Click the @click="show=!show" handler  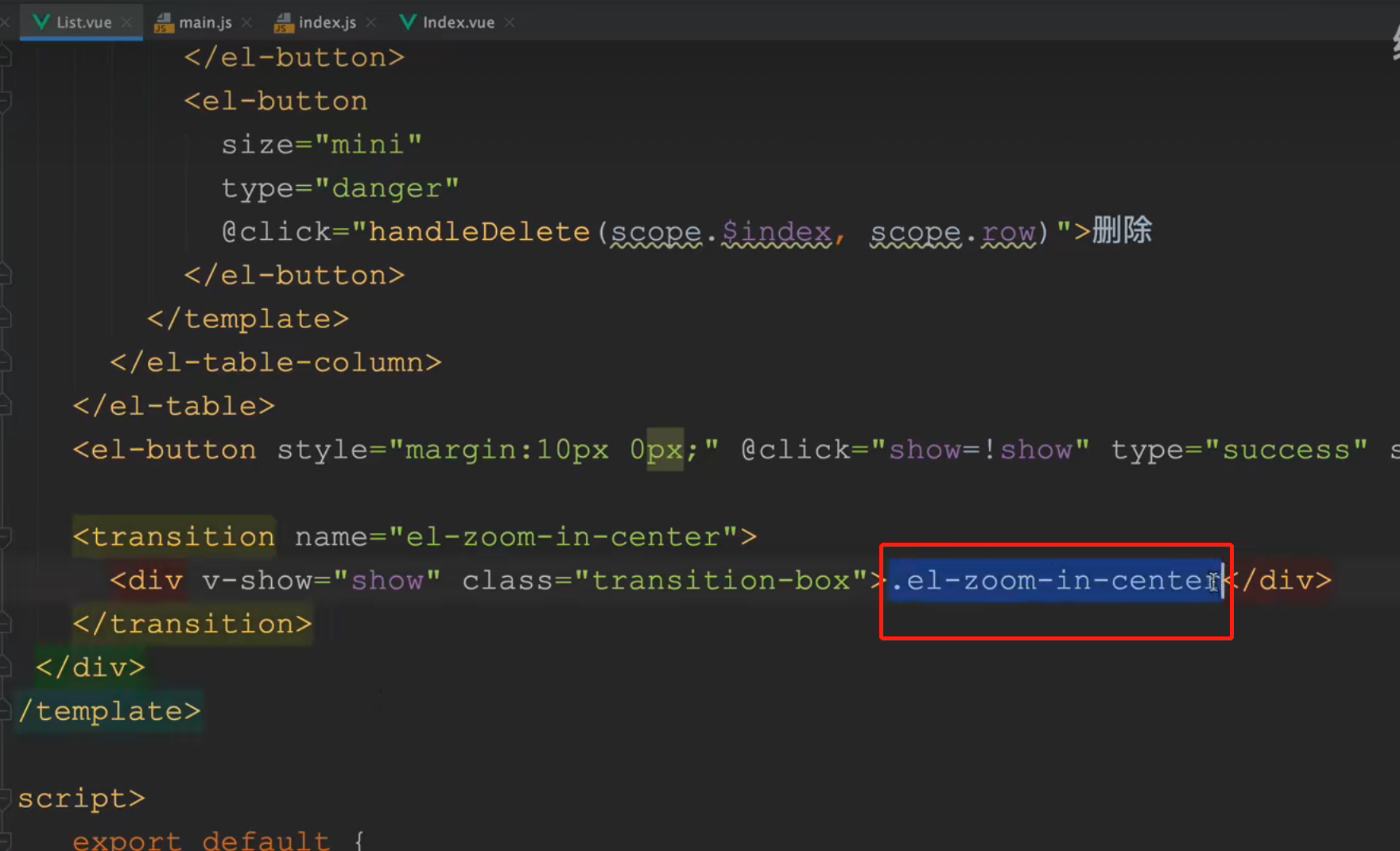(915, 450)
